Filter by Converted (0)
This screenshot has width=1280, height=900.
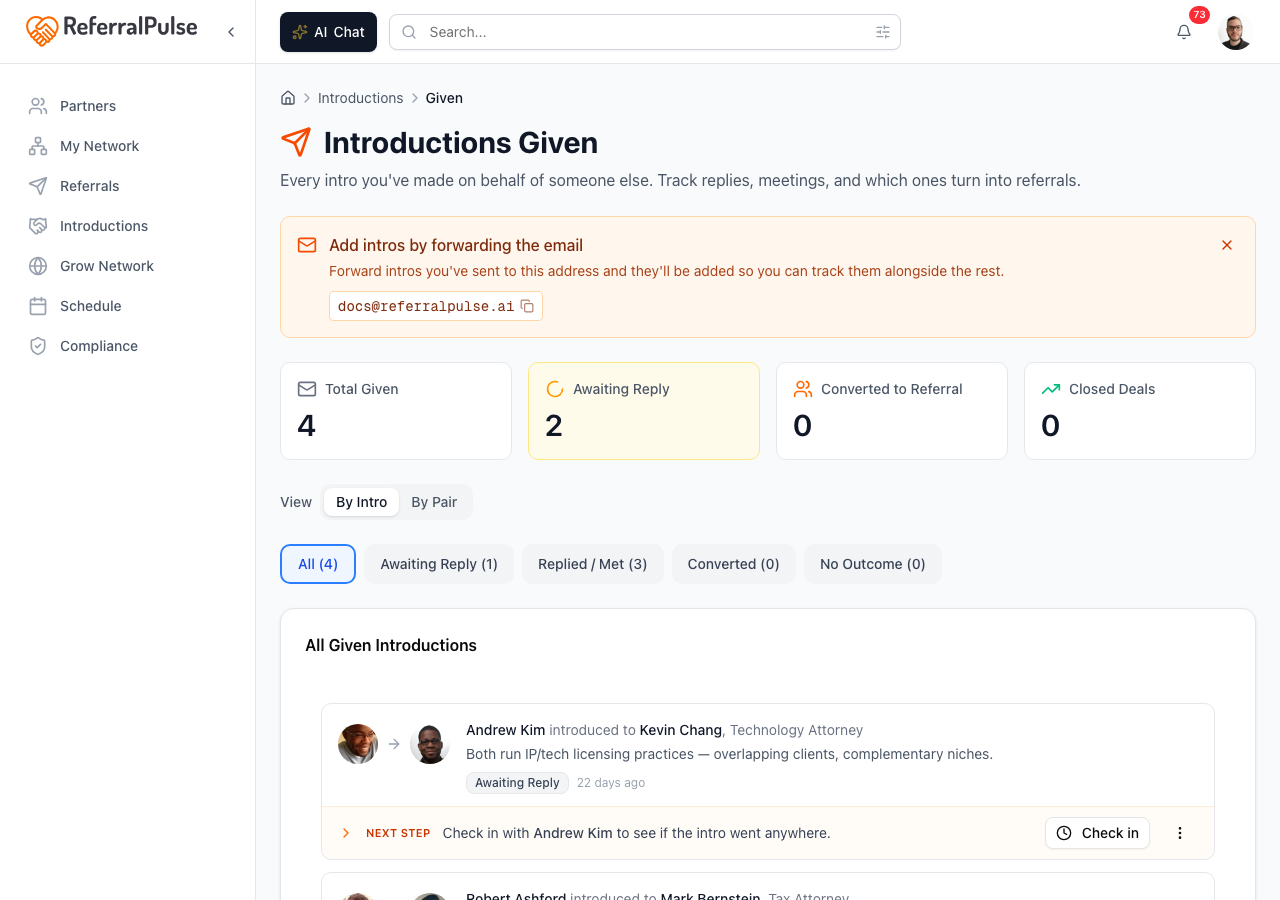coord(734,564)
